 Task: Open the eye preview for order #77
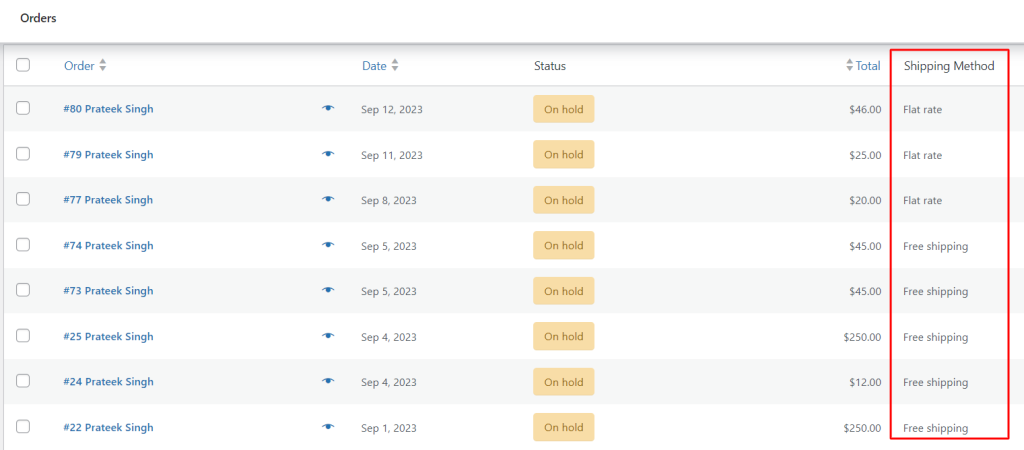[x=328, y=199]
